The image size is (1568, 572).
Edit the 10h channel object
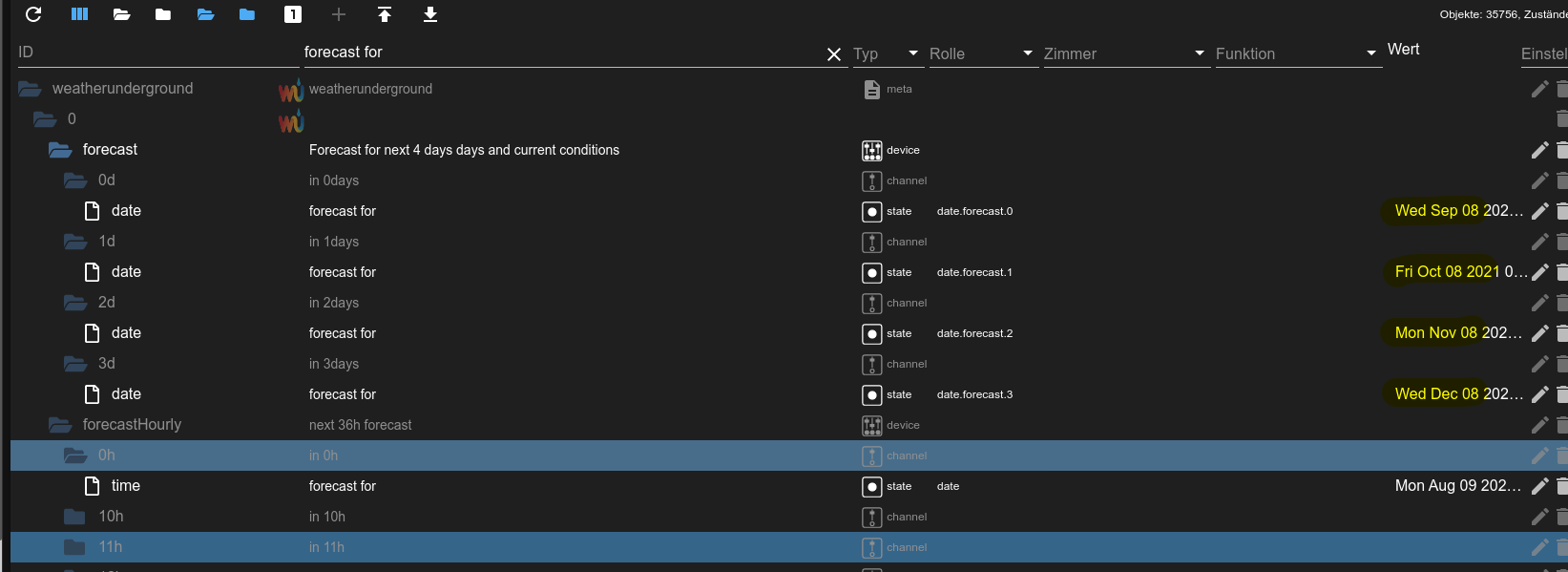[1539, 517]
